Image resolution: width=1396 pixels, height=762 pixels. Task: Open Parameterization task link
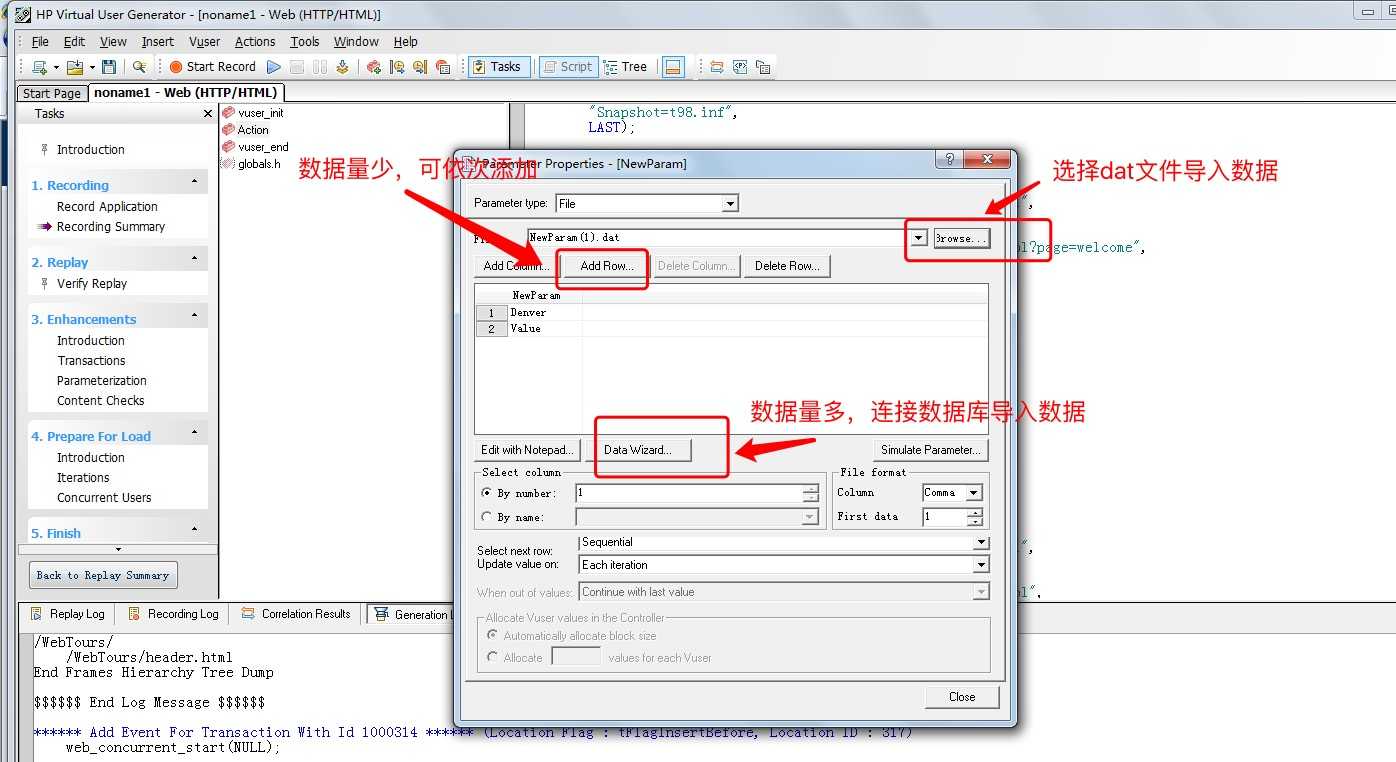[x=102, y=381]
